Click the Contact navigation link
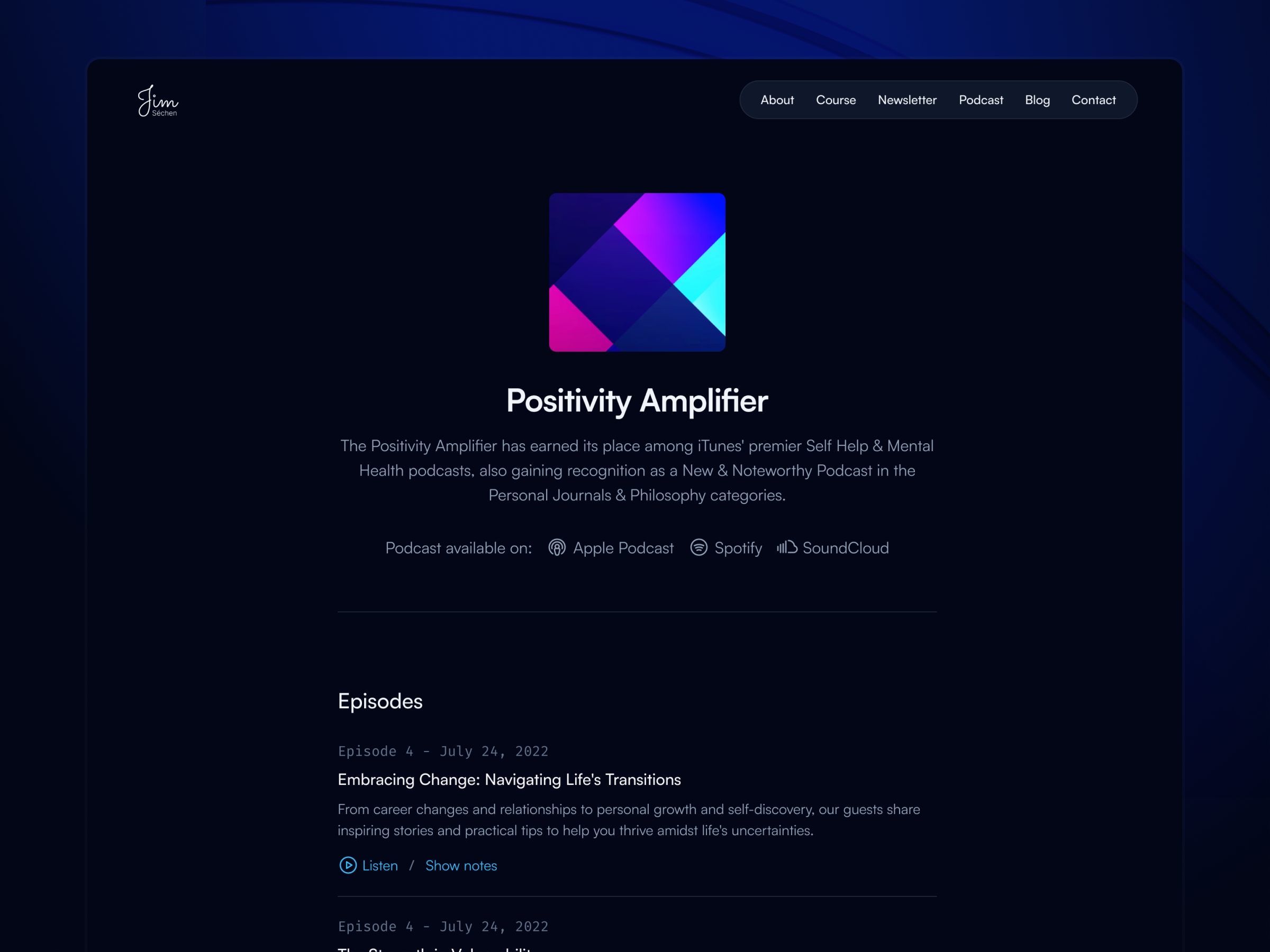 coord(1093,99)
